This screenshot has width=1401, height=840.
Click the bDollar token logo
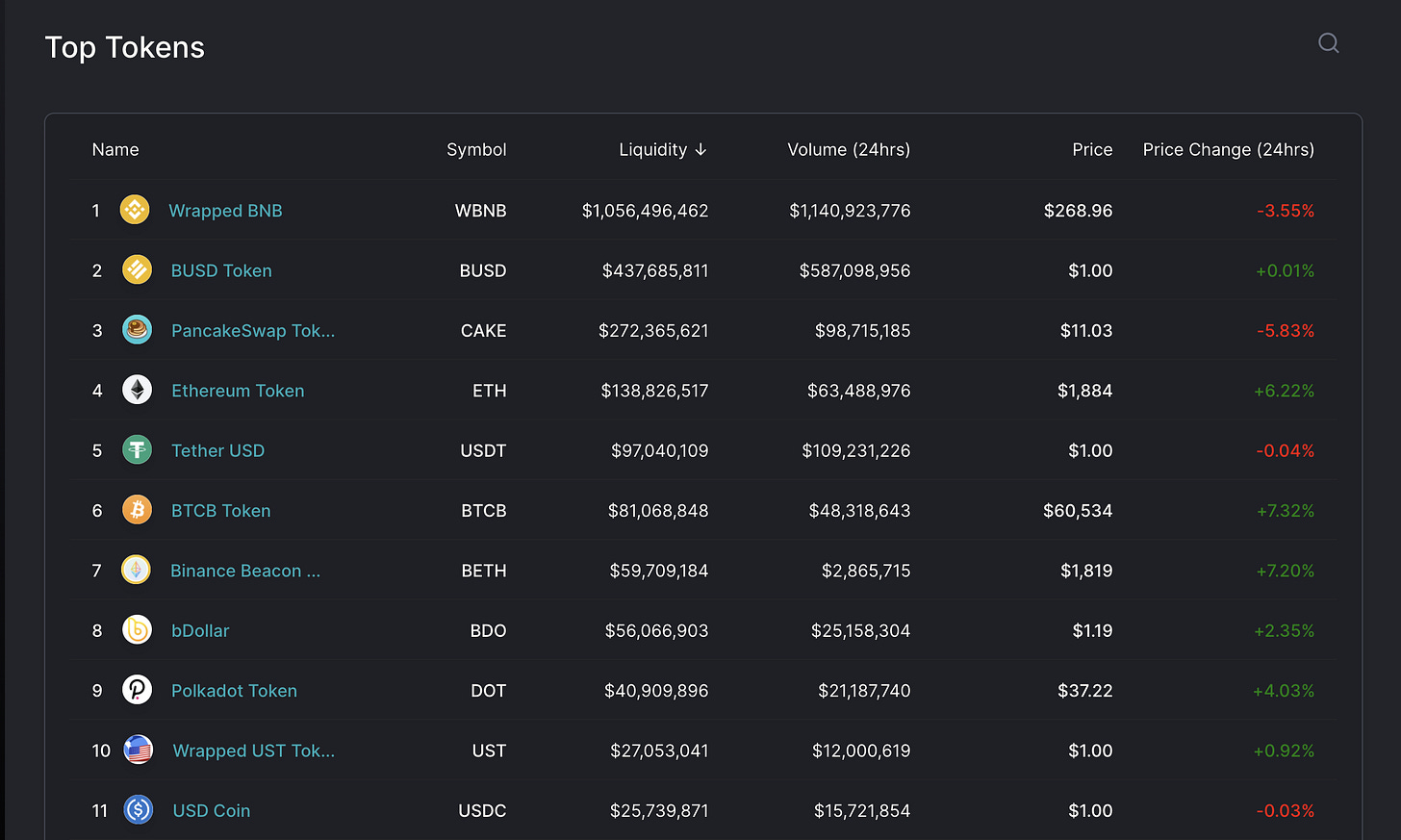137,630
